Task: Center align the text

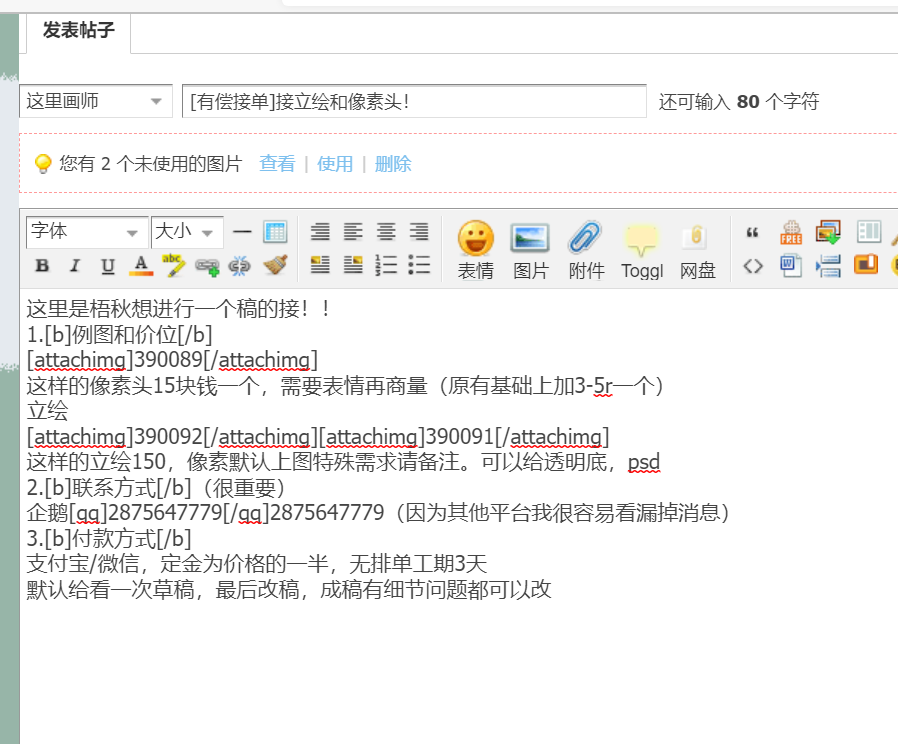Action: 386,232
